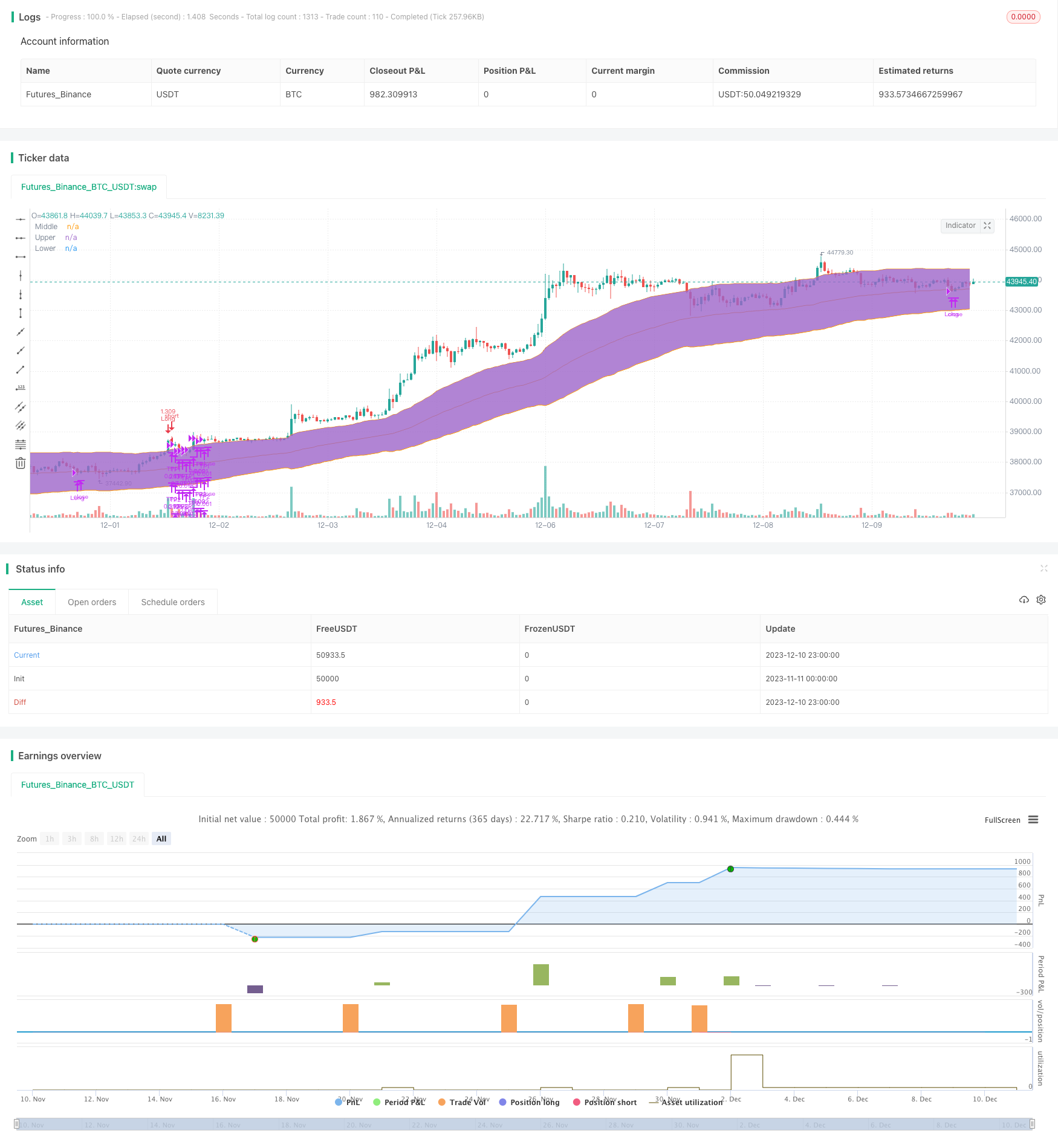Delete drawings with the trash icon
Viewport: 1058px width, 1148px height.
point(21,463)
